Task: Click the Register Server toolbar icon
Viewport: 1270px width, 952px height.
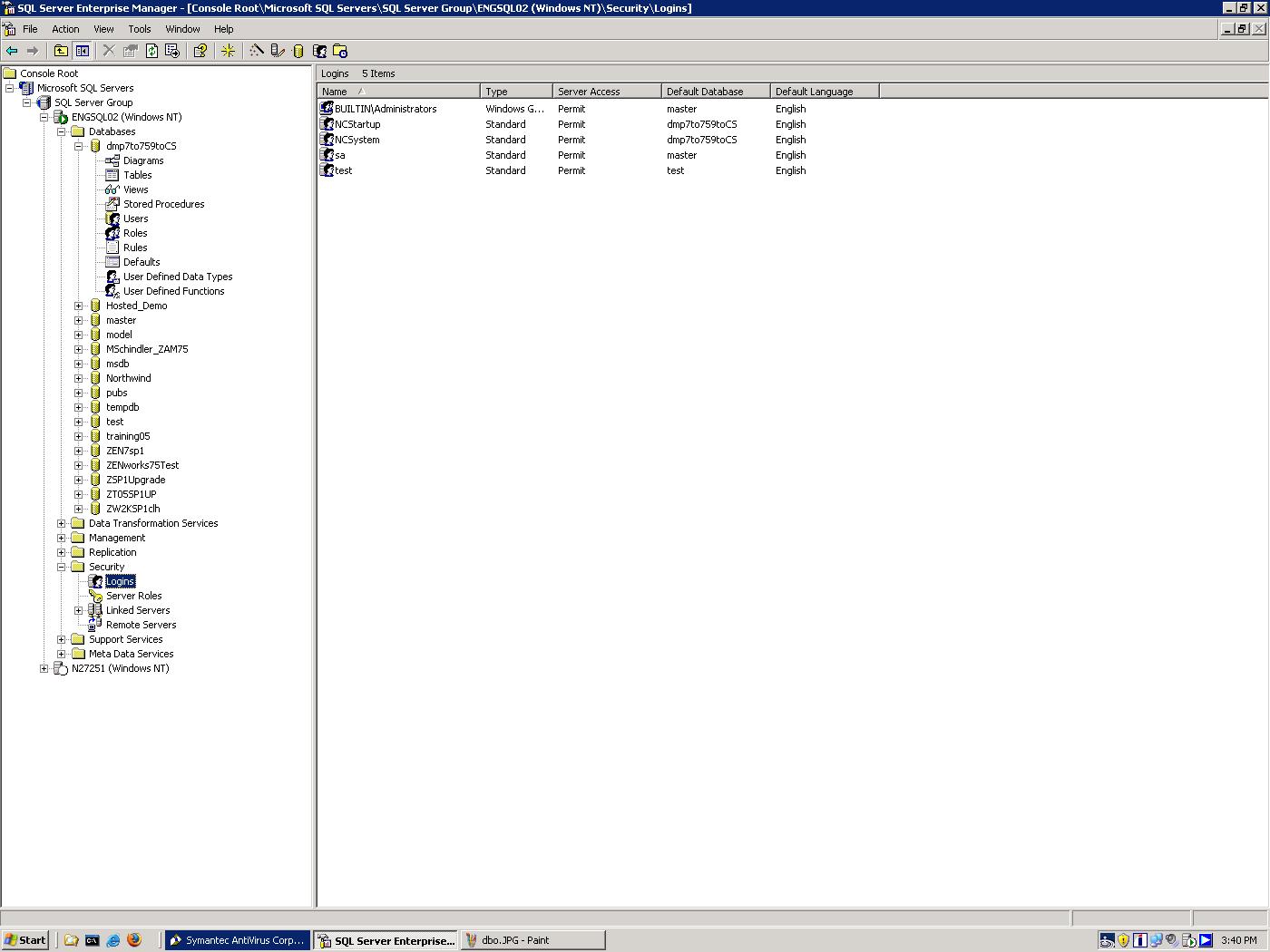Action: [278, 51]
